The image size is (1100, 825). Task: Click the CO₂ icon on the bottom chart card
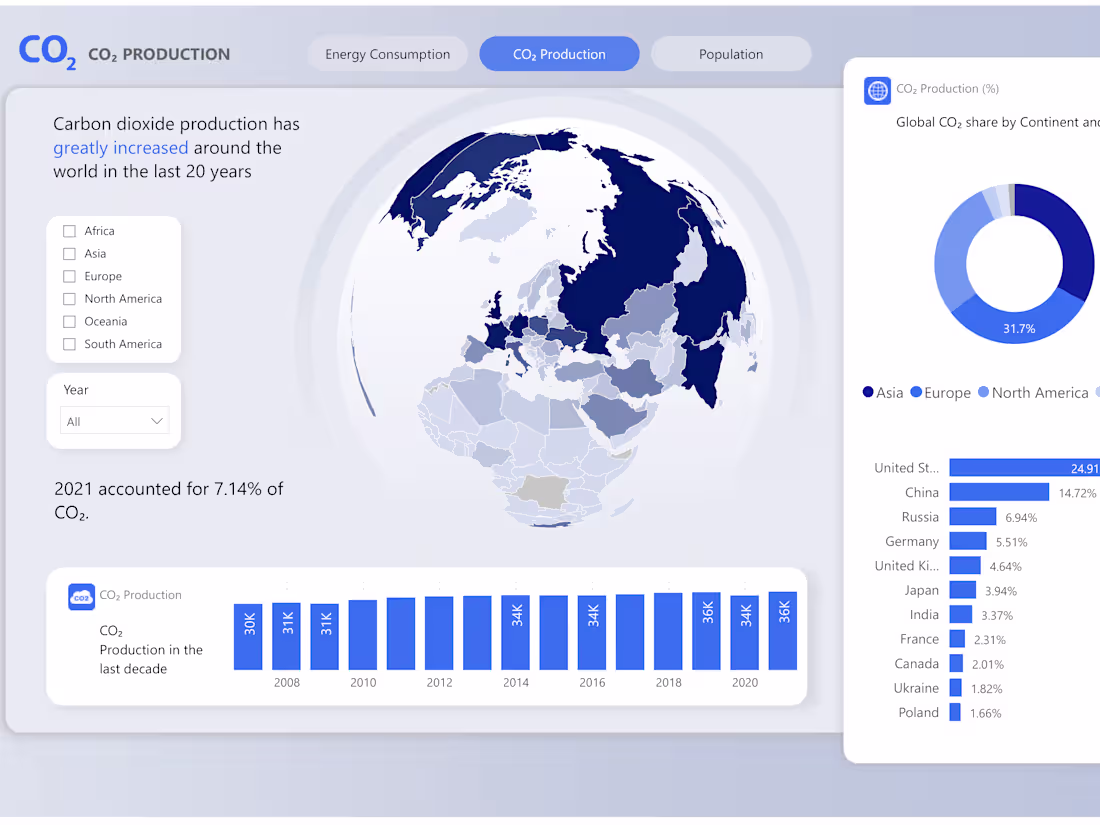pos(81,596)
